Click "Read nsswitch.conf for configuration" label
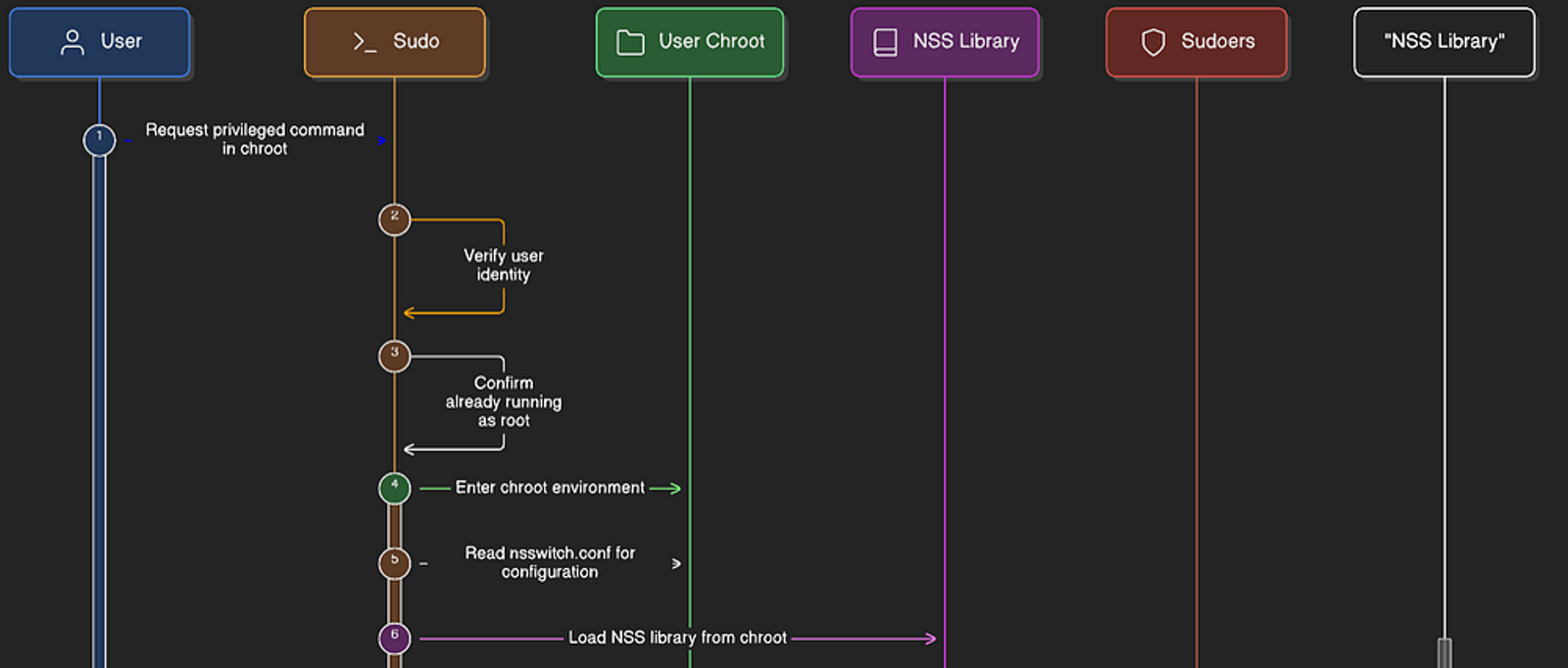Viewport: 1568px width, 668px height. point(550,562)
